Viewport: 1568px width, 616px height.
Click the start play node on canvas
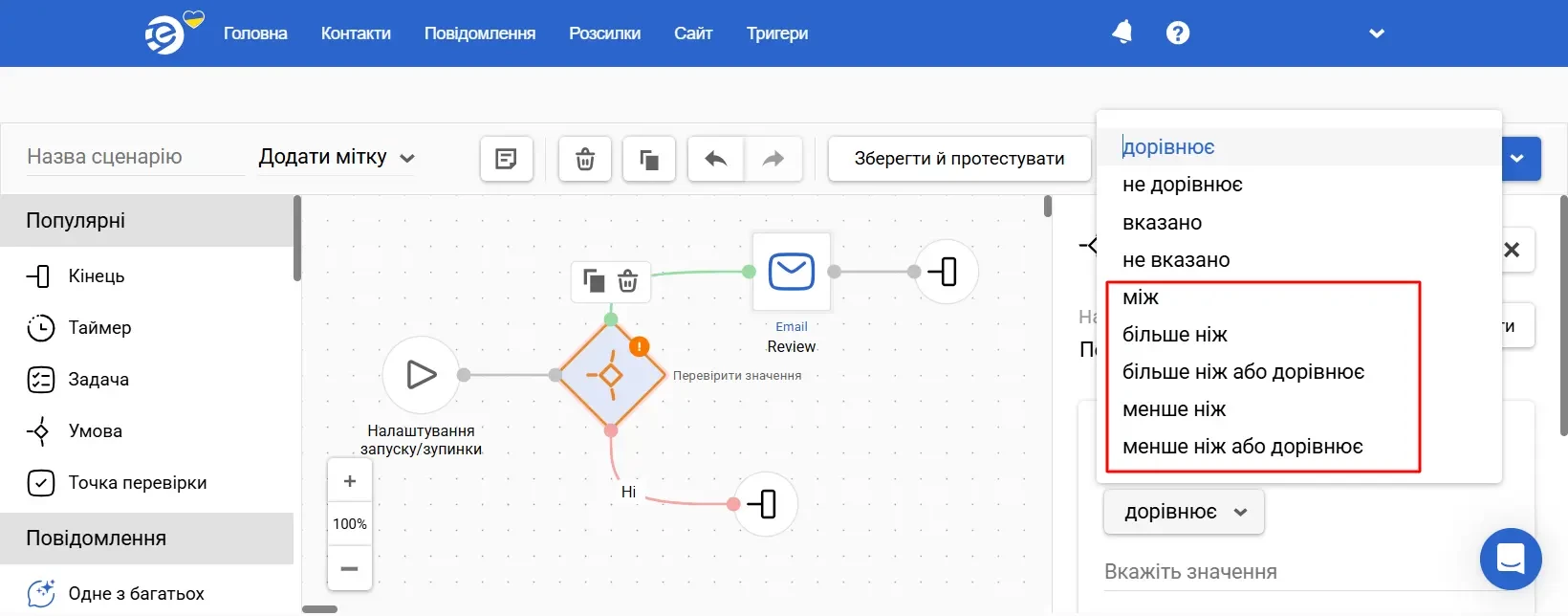[422, 375]
